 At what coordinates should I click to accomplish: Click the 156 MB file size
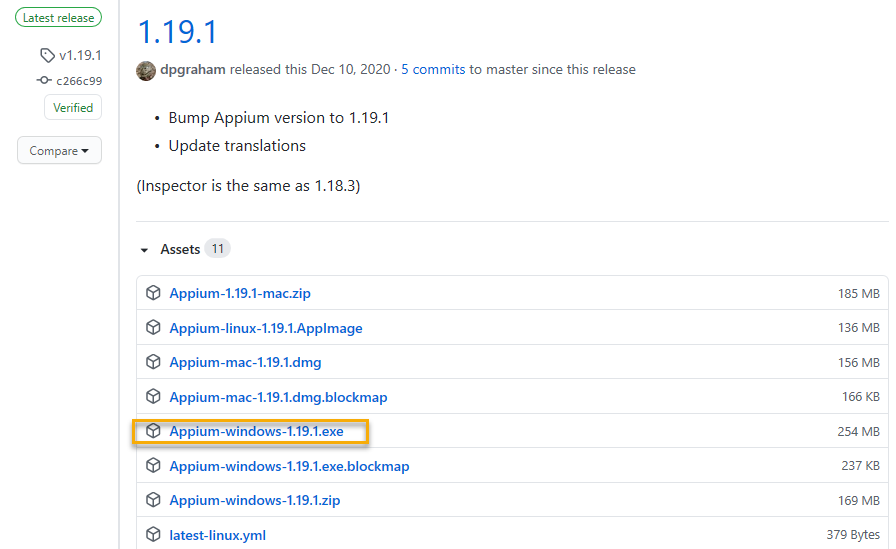[858, 363]
